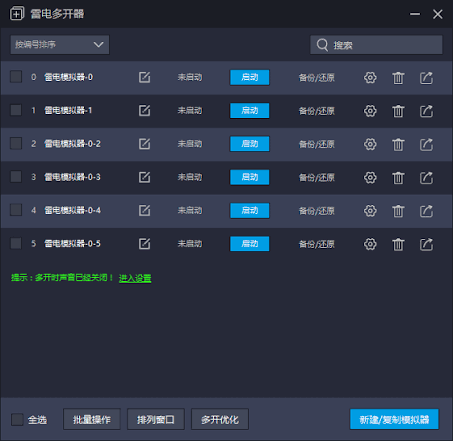Click shortcut export icon for 雷电模拟器-0-3

click(x=426, y=178)
